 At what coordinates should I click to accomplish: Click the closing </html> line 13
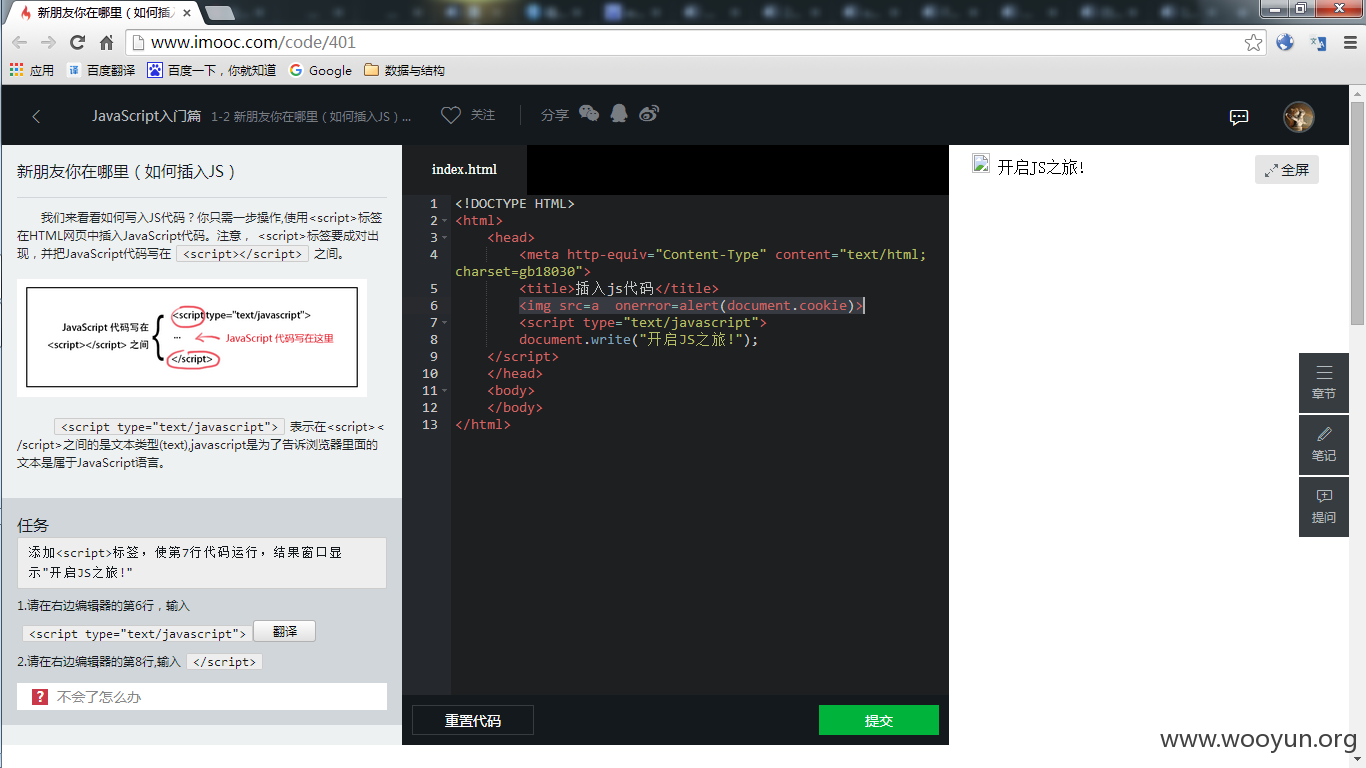pos(483,425)
